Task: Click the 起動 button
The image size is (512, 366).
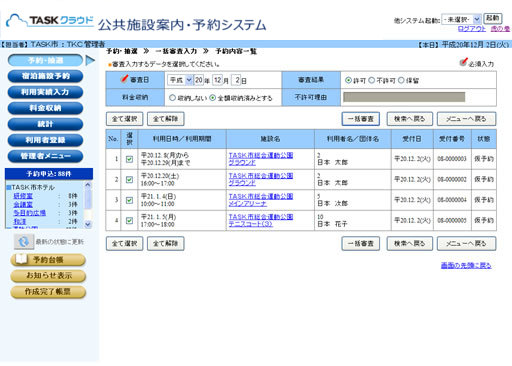Action: pyautogui.click(x=493, y=18)
